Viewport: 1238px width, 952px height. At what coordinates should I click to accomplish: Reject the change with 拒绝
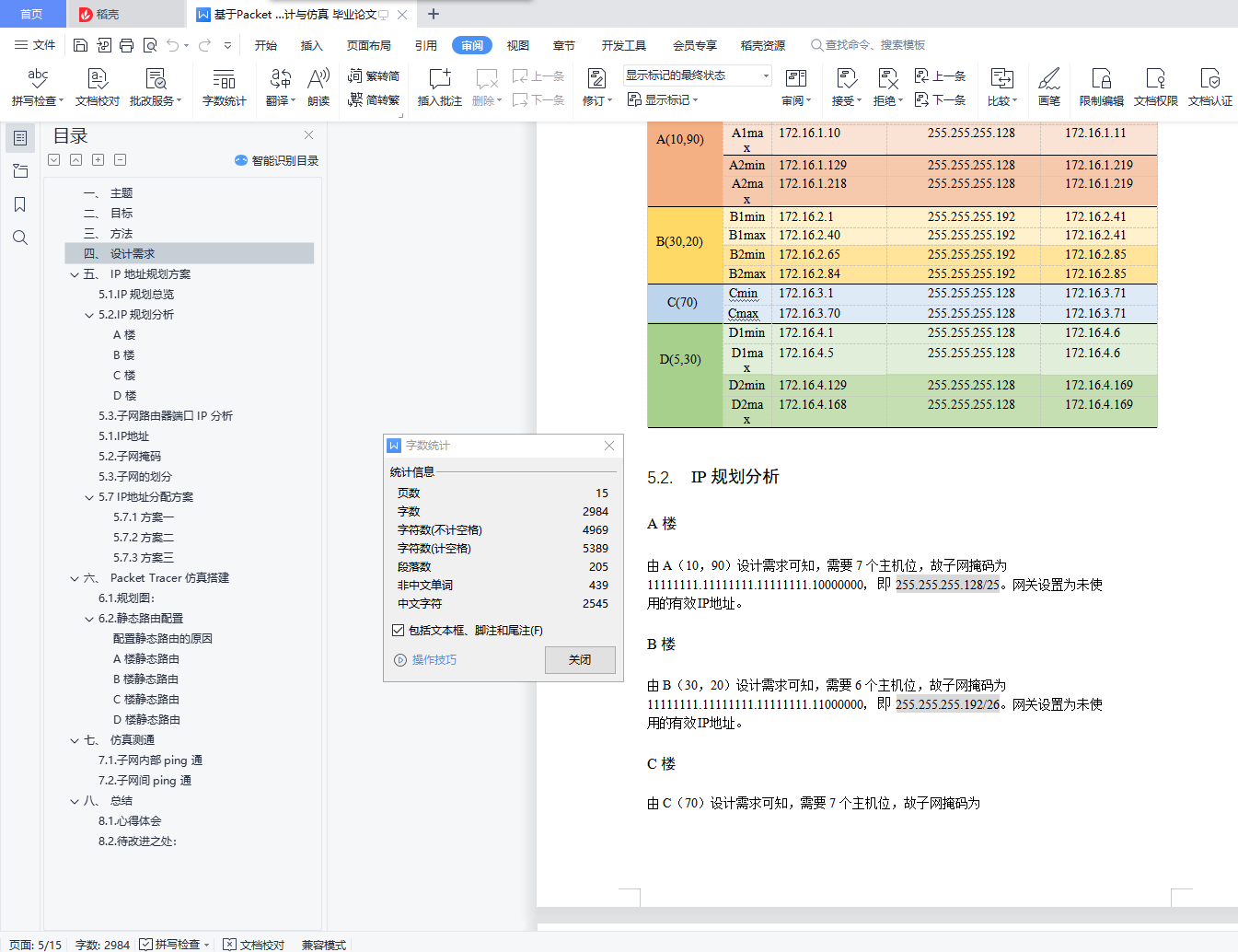[888, 87]
